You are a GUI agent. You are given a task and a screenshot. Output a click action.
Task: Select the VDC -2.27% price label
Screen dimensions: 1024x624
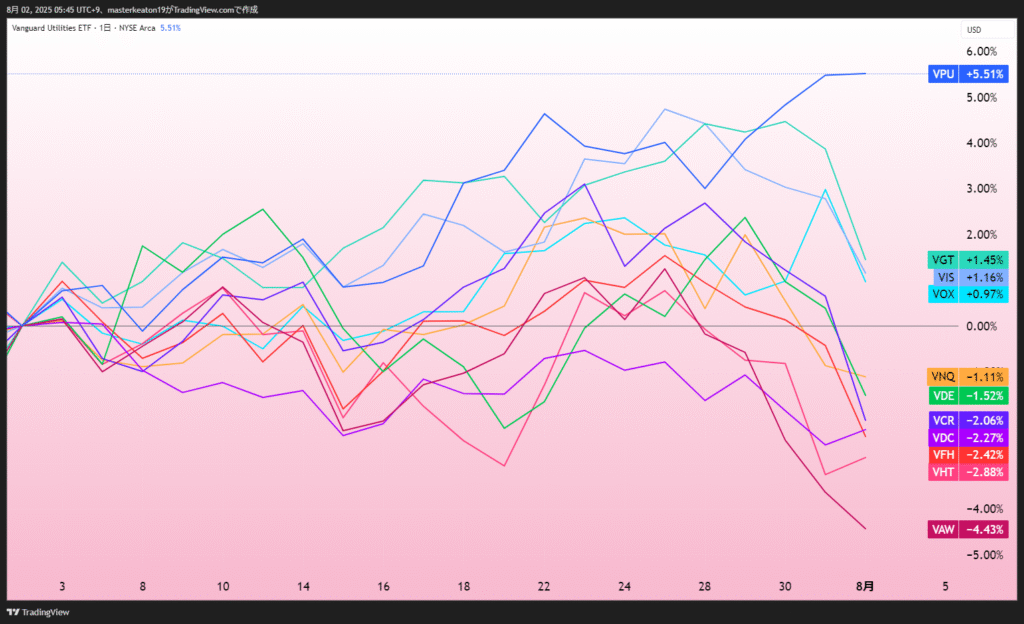(x=968, y=437)
